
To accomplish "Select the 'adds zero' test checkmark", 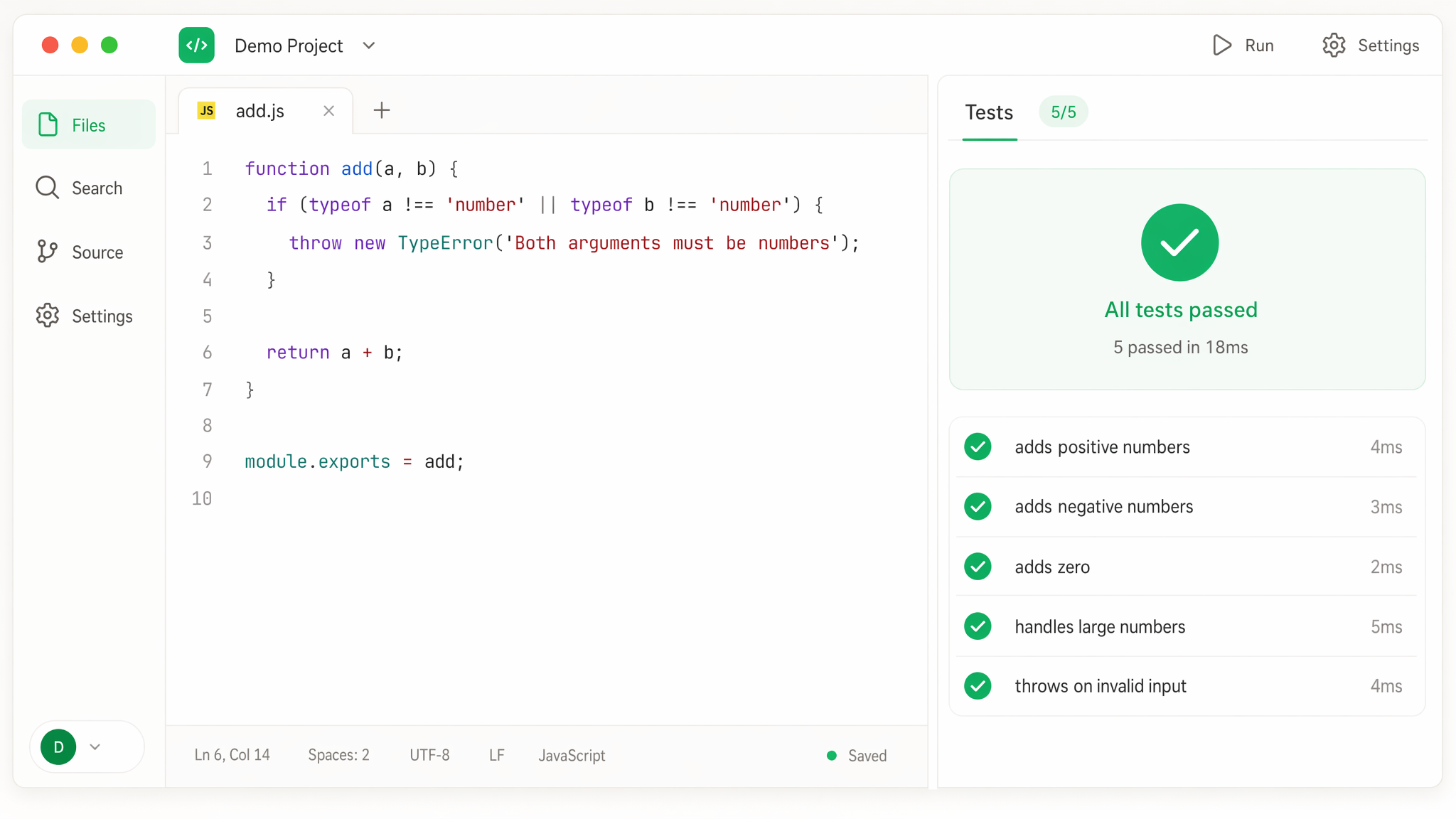I will click(978, 567).
